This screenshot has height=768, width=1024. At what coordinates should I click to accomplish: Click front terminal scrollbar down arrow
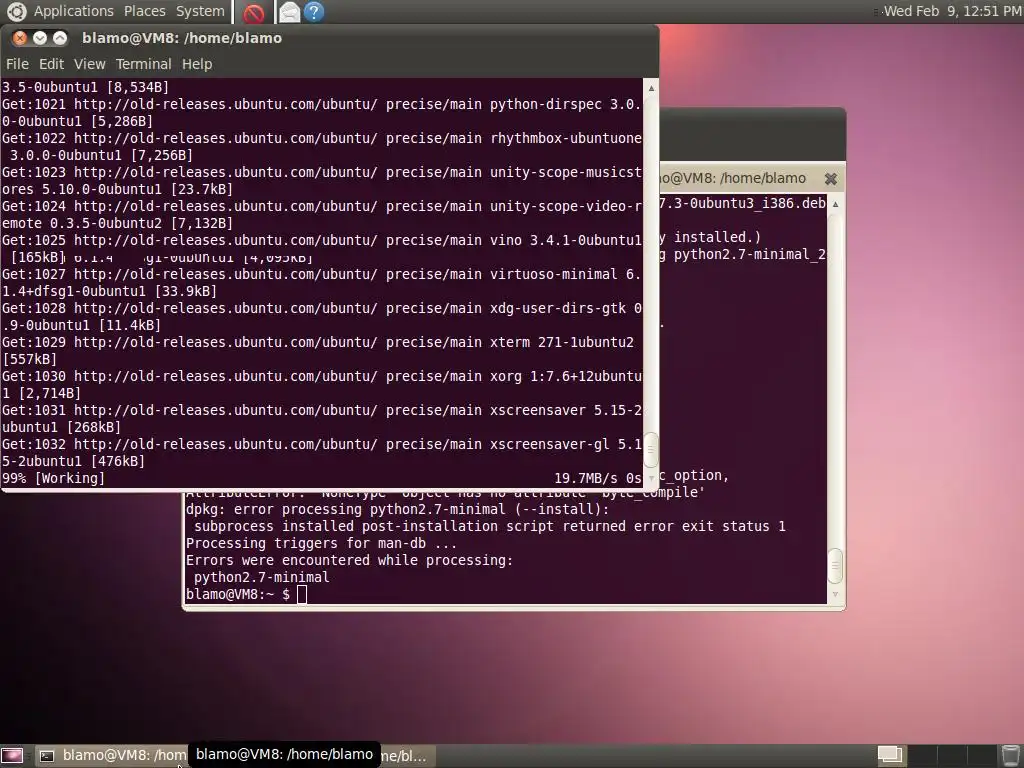coord(650,479)
